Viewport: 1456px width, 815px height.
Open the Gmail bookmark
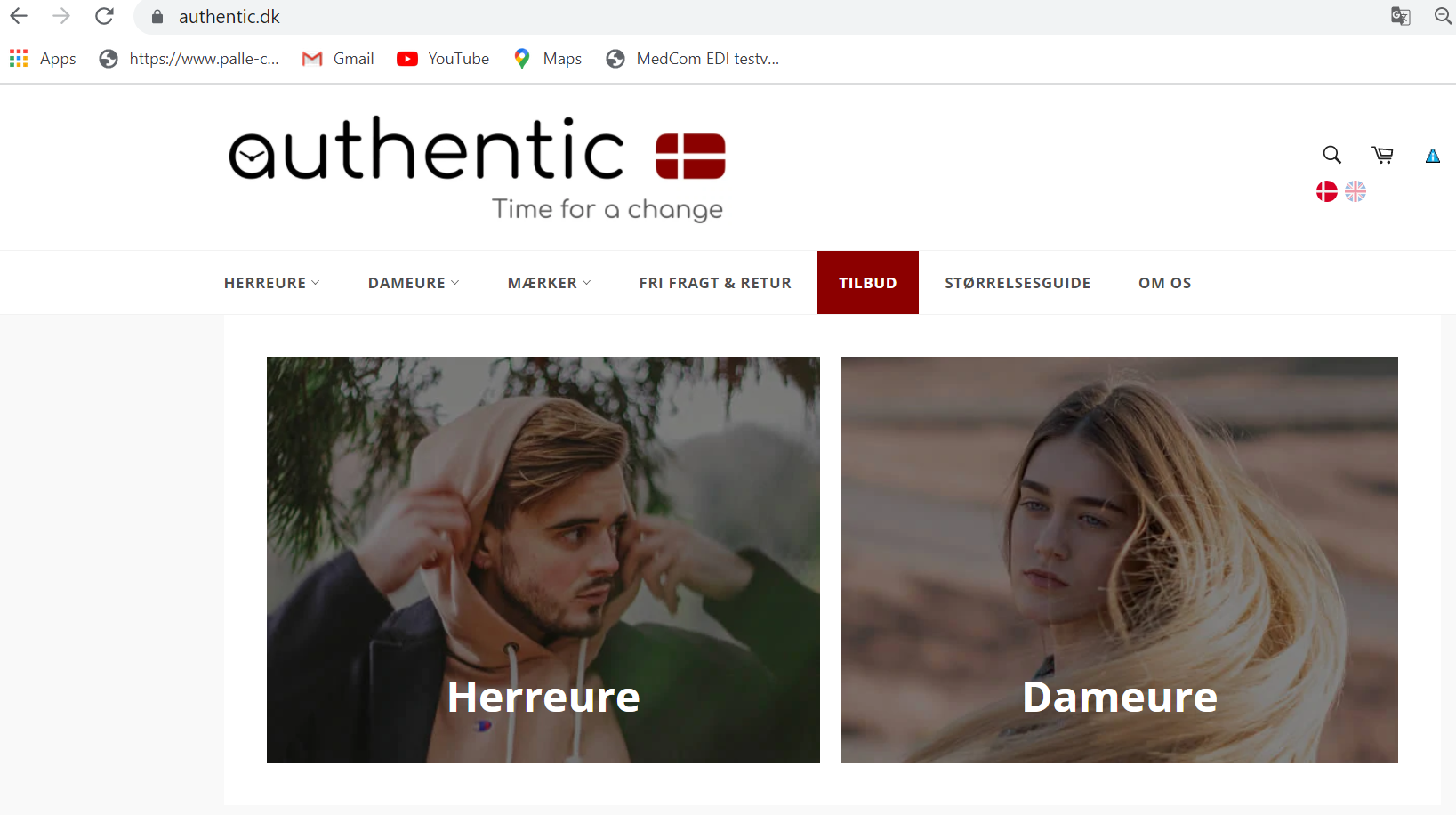[338, 59]
